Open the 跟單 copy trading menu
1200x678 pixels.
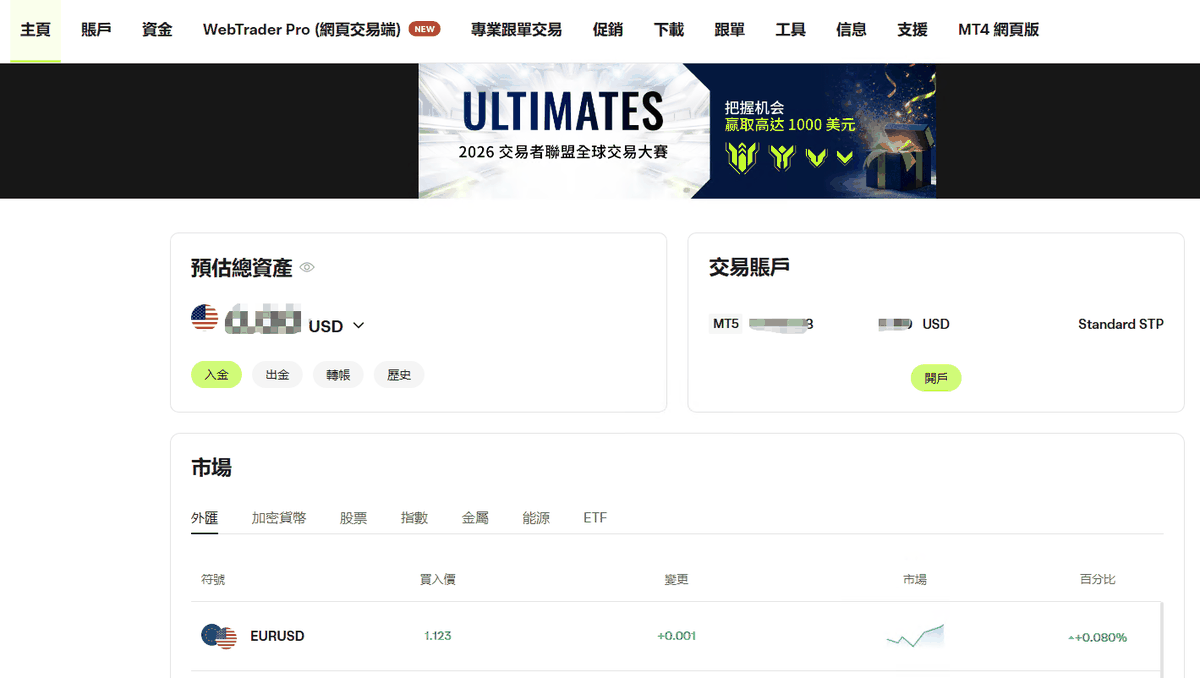click(730, 30)
